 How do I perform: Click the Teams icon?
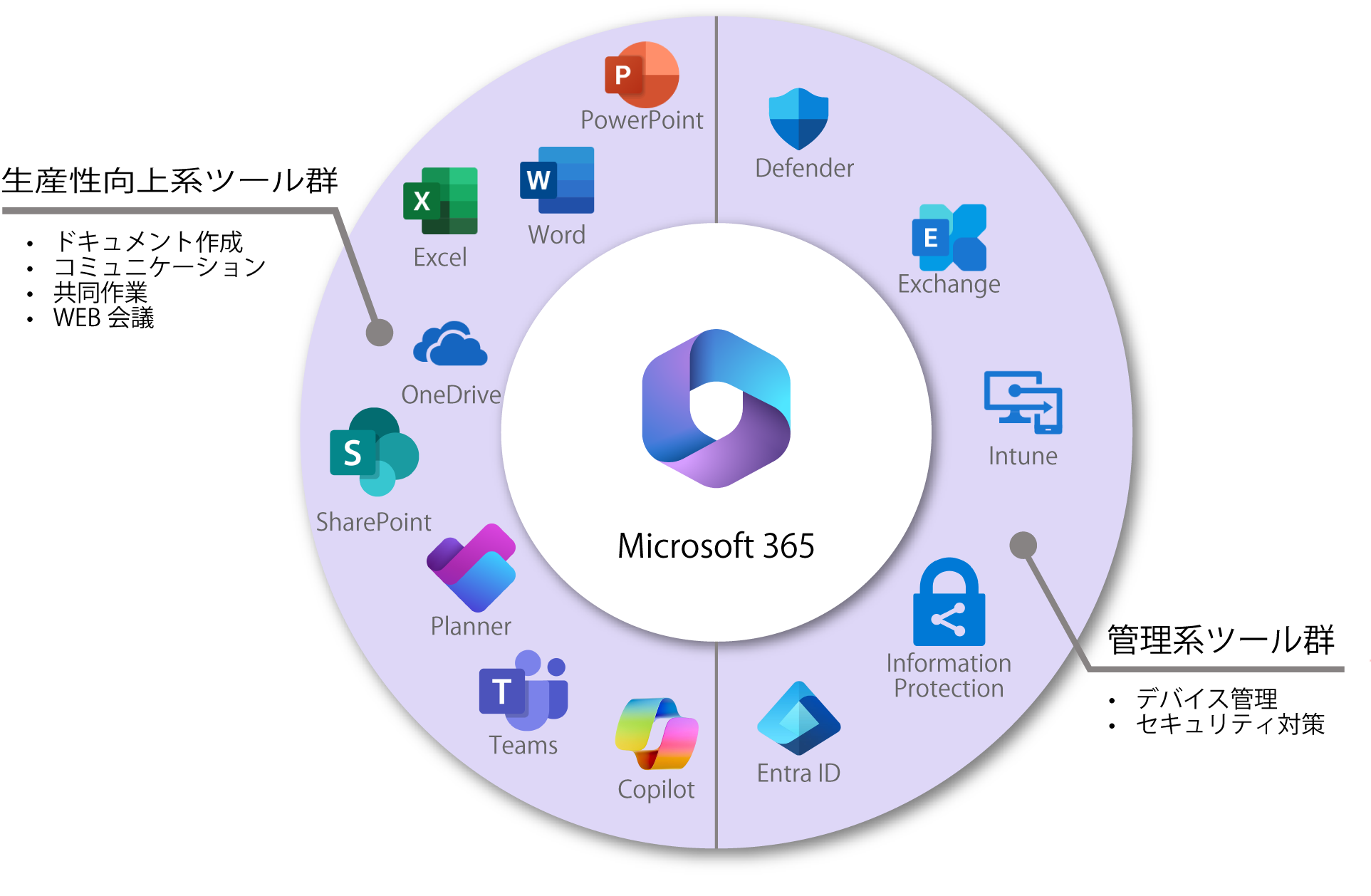click(523, 690)
